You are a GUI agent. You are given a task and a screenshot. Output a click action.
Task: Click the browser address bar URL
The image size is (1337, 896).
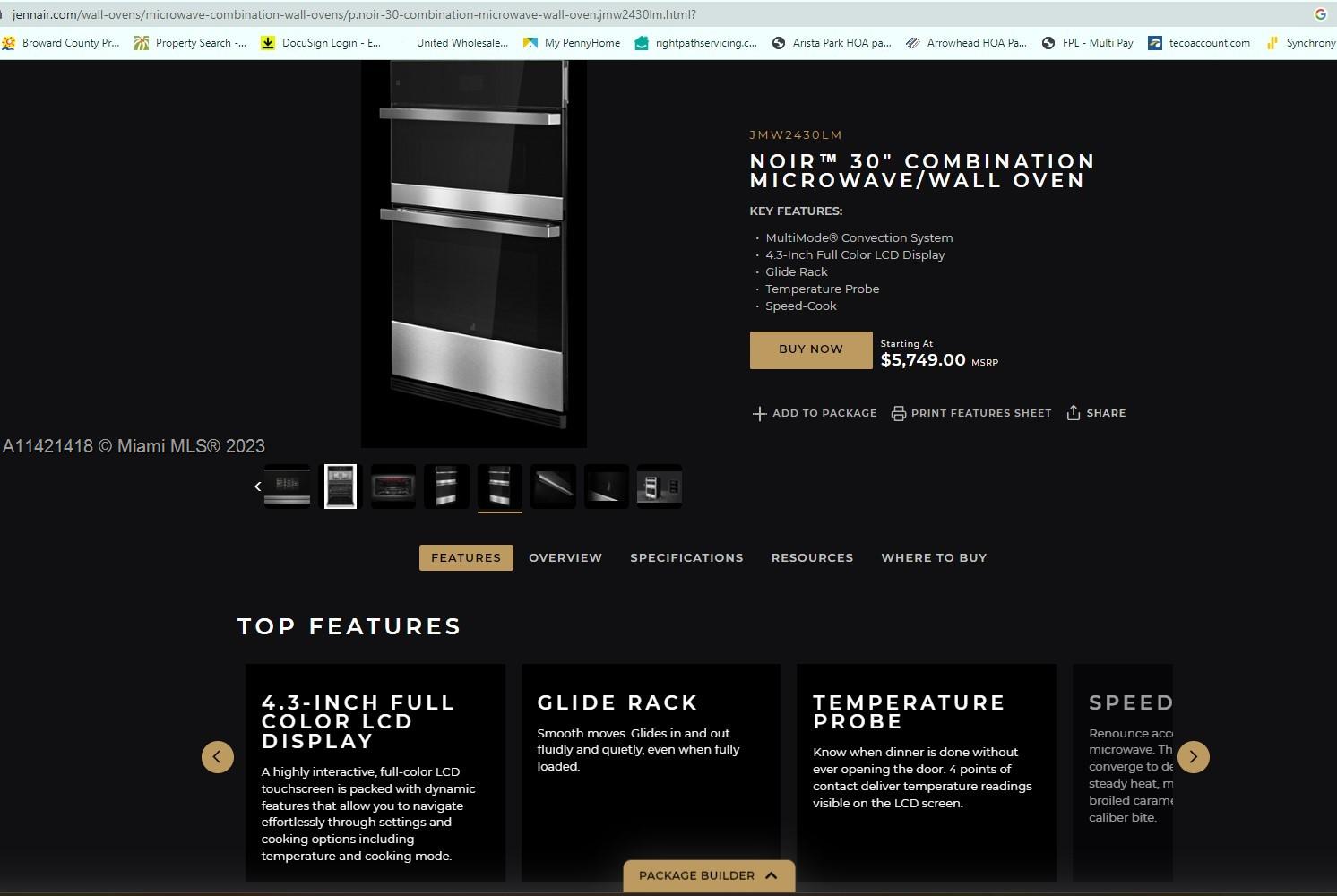pyautogui.click(x=354, y=14)
